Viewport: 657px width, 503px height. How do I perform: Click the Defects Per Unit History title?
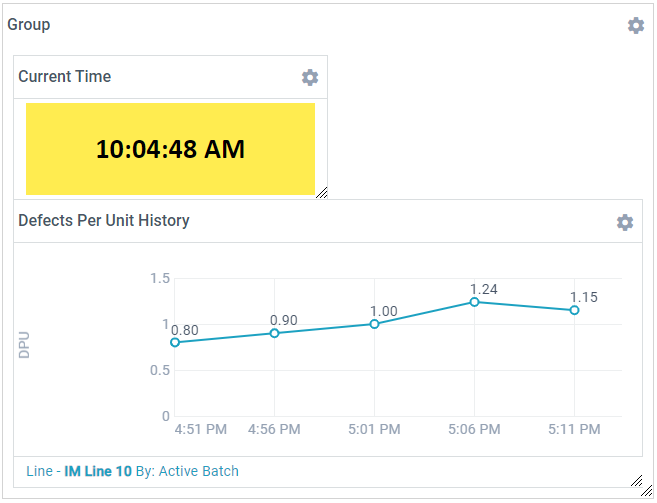point(104,221)
